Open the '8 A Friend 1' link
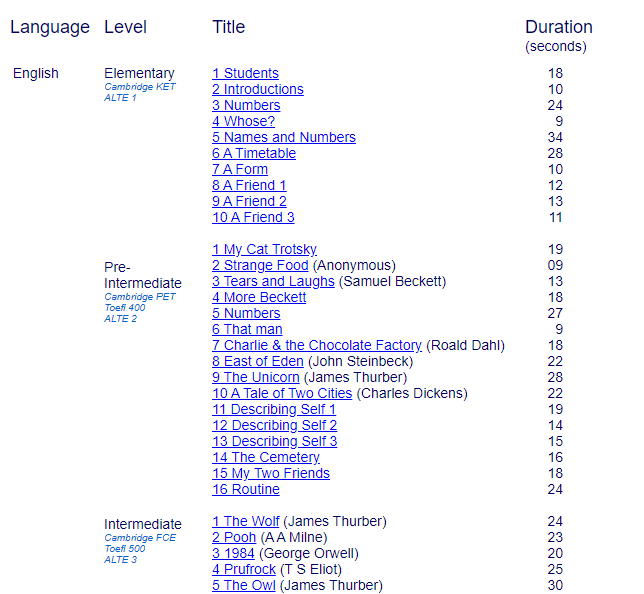644x594 pixels. [249, 185]
